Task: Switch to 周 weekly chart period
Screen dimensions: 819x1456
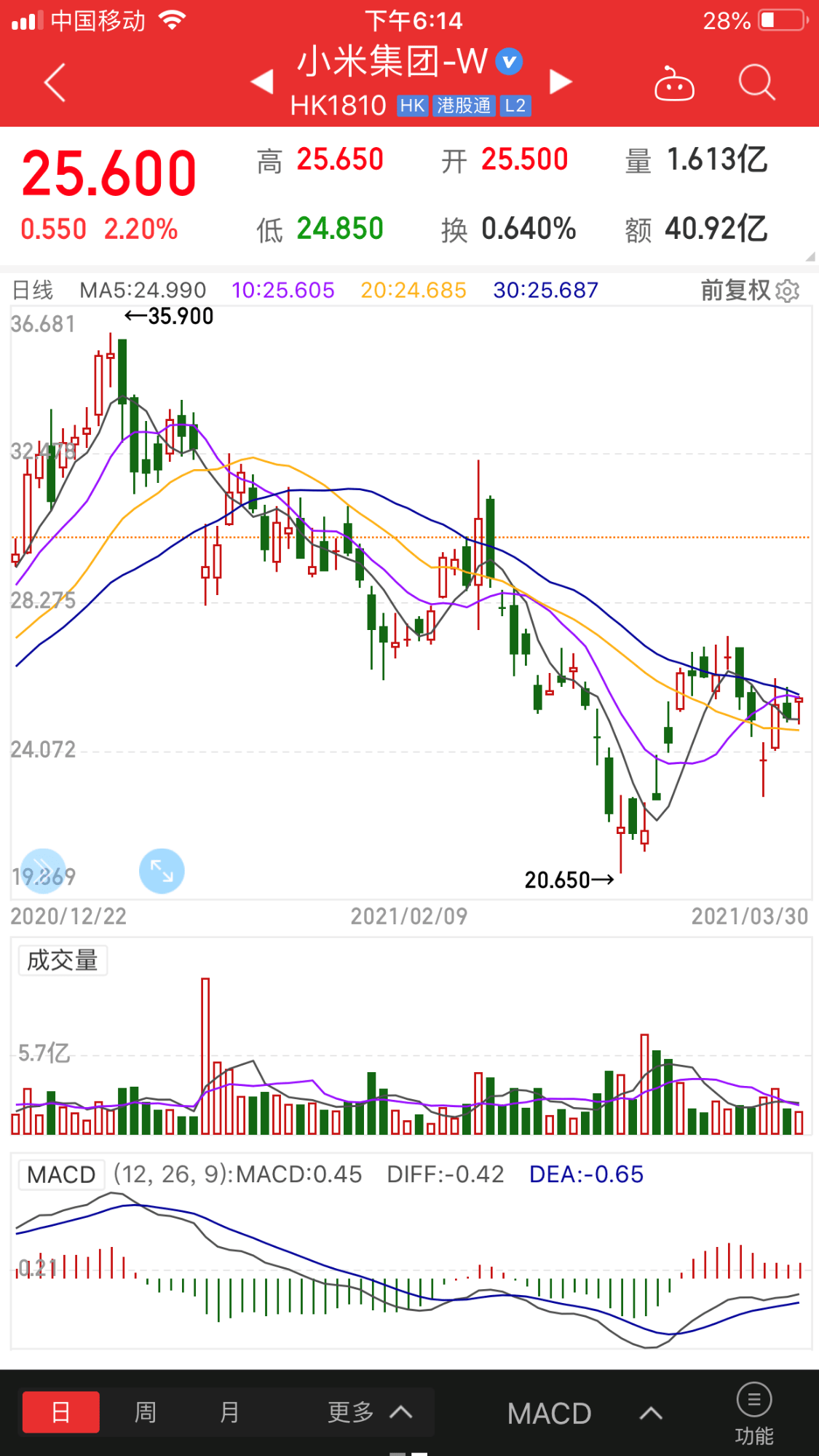Action: pos(146,1412)
